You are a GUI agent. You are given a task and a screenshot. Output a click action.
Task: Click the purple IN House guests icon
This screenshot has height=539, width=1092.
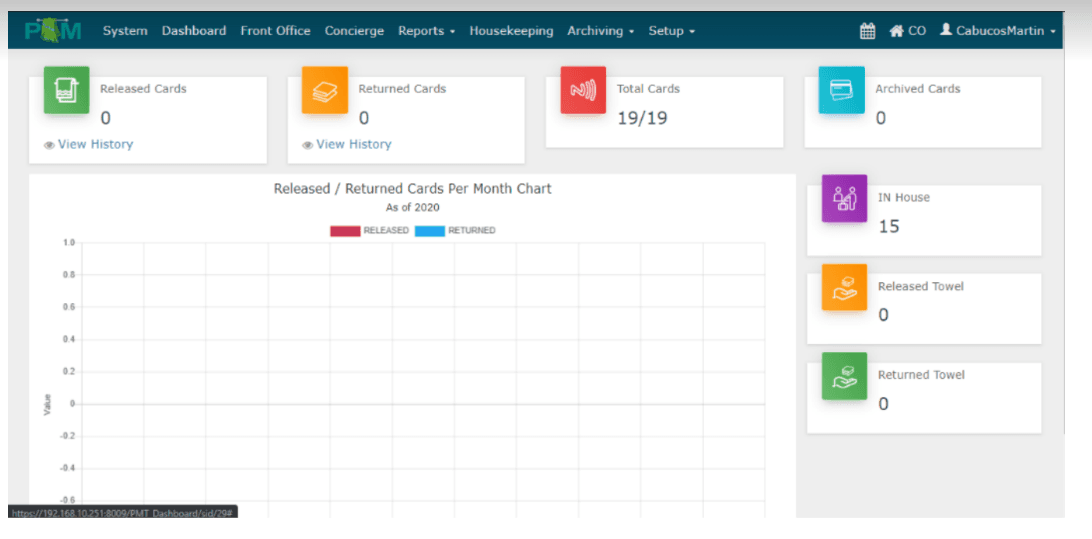tap(844, 198)
